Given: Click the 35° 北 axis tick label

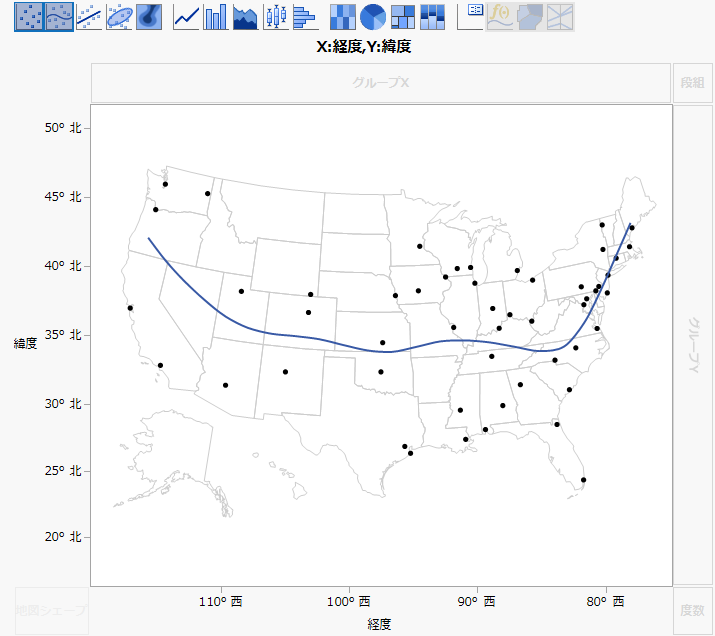Looking at the screenshot, I should click(x=63, y=335).
